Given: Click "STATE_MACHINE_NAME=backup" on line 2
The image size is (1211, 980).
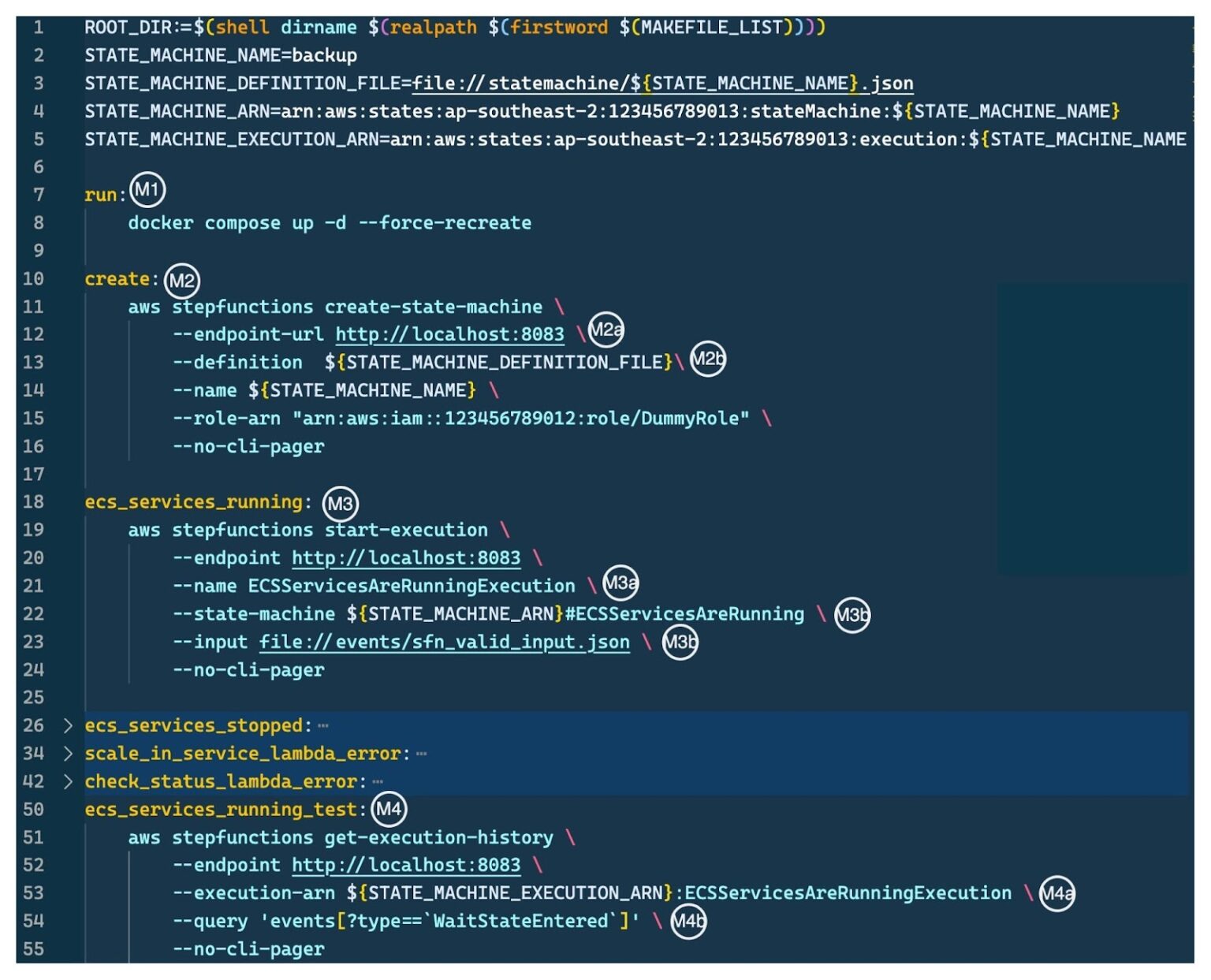Looking at the screenshot, I should point(221,56).
